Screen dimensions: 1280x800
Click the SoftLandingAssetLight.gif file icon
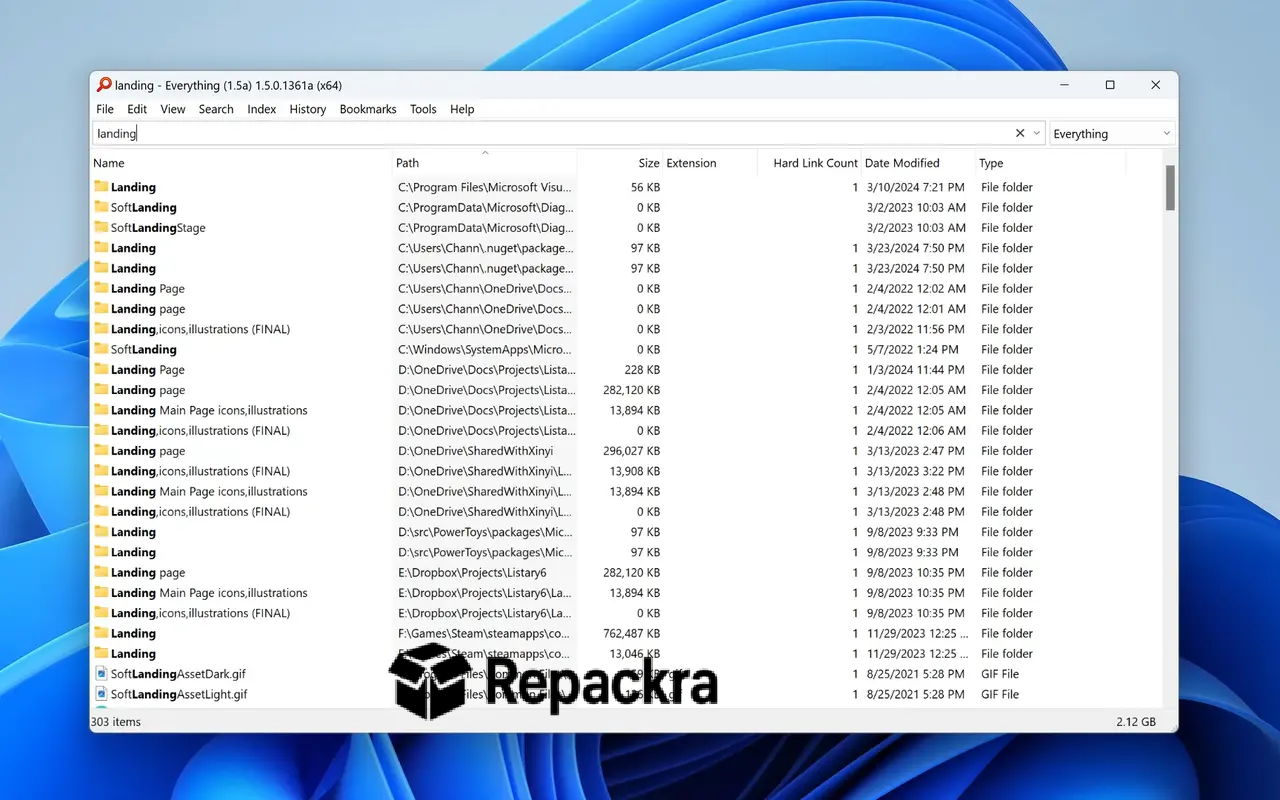(x=101, y=694)
